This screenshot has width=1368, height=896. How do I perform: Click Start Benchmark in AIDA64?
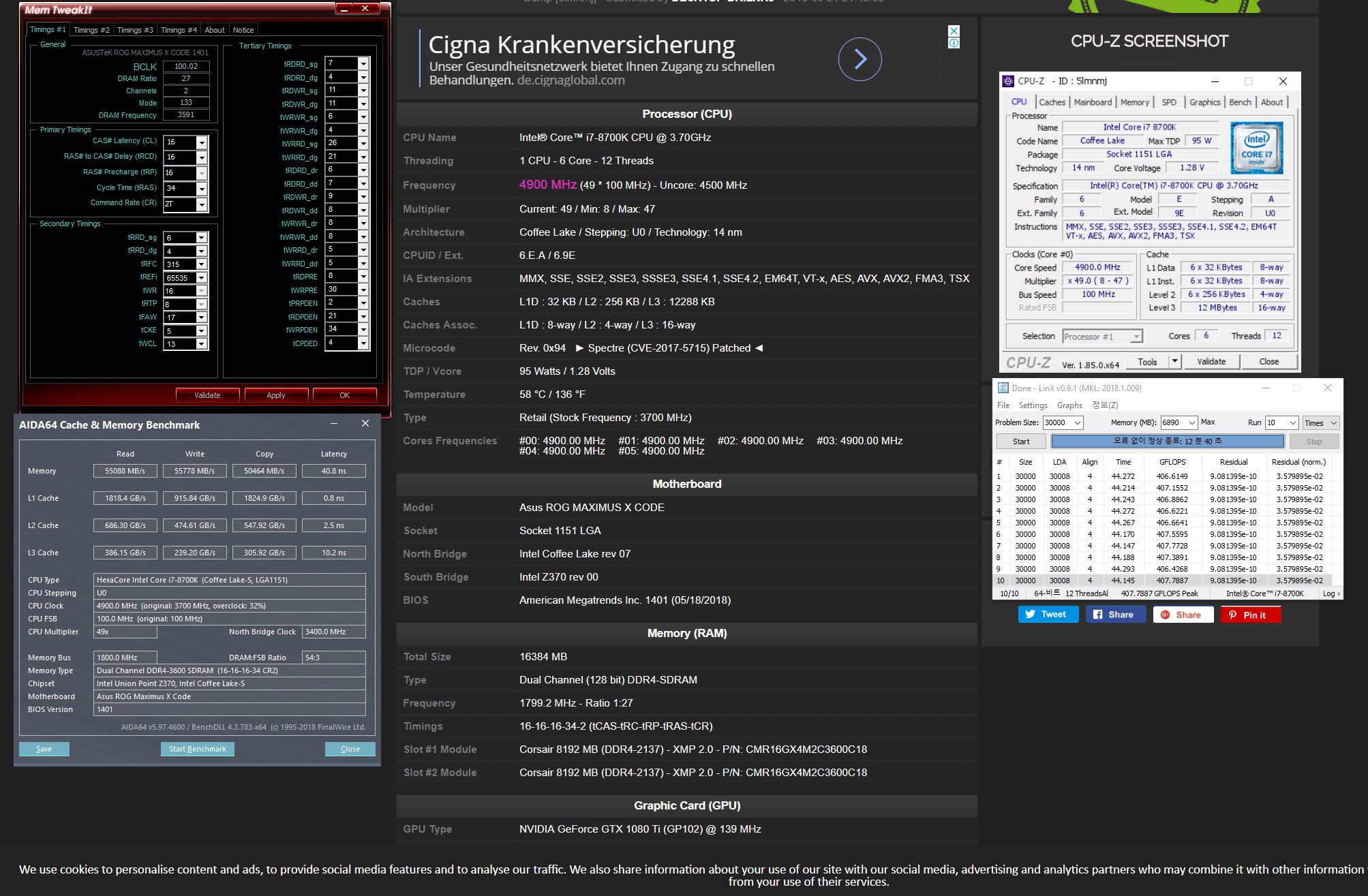(198, 749)
